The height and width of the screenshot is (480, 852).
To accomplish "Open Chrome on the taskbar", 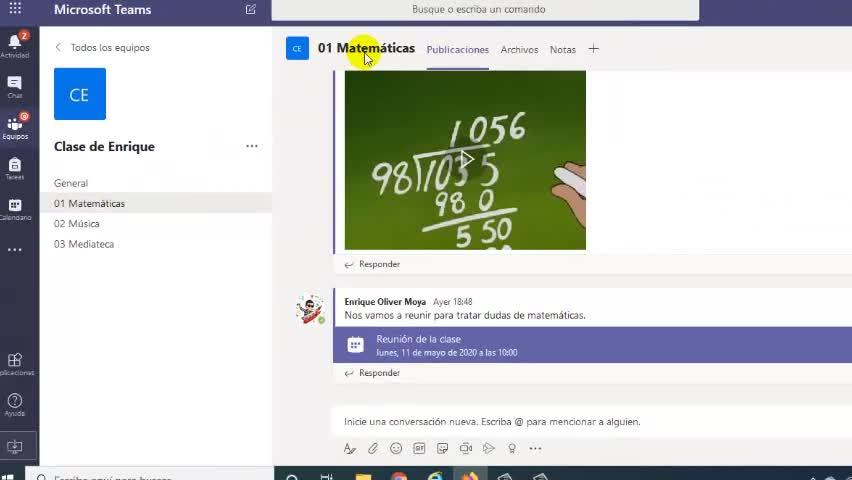I will (x=399, y=476).
